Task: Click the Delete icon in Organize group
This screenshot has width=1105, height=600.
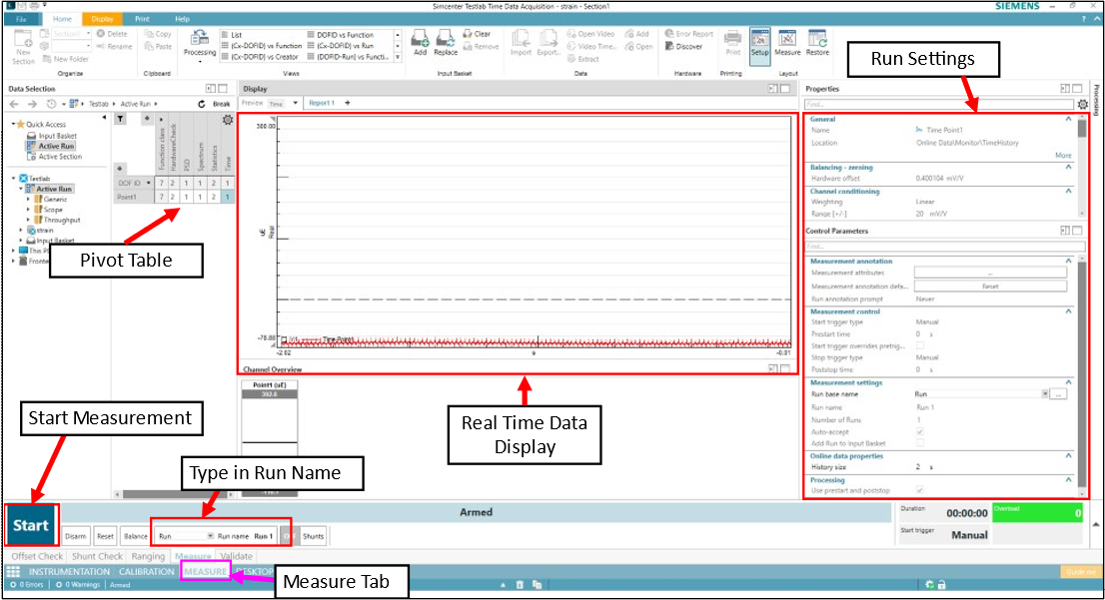Action: click(101, 34)
